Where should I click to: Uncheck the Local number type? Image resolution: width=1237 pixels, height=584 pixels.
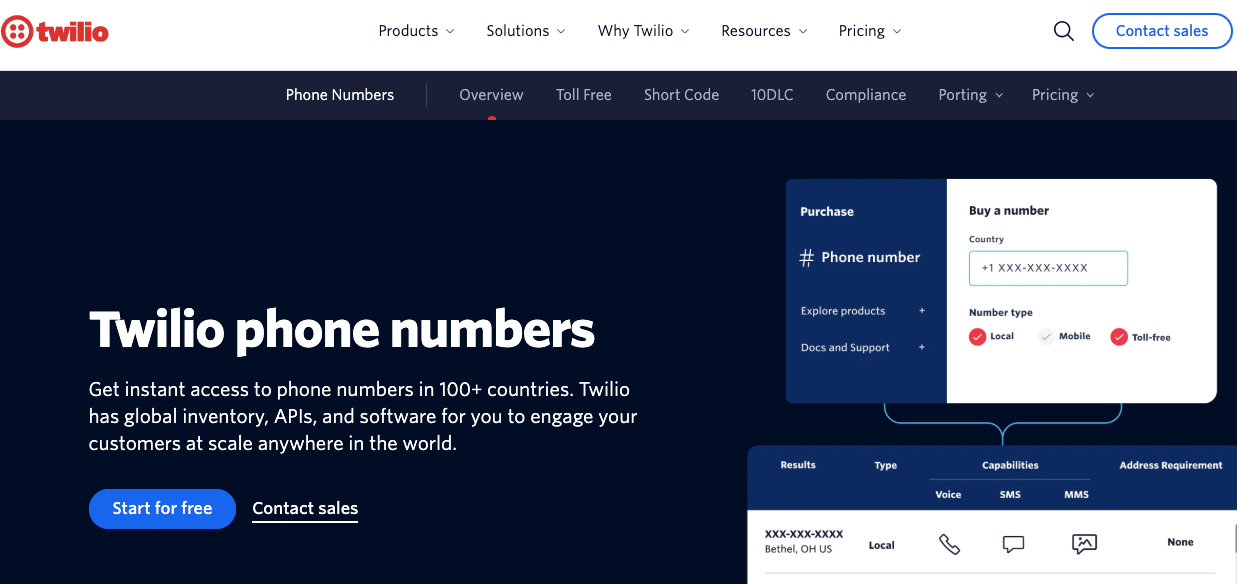(977, 337)
